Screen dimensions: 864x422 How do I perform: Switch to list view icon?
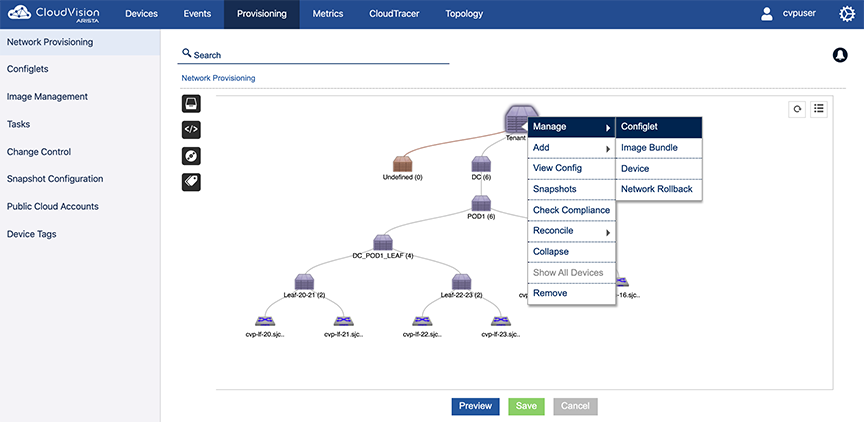819,109
